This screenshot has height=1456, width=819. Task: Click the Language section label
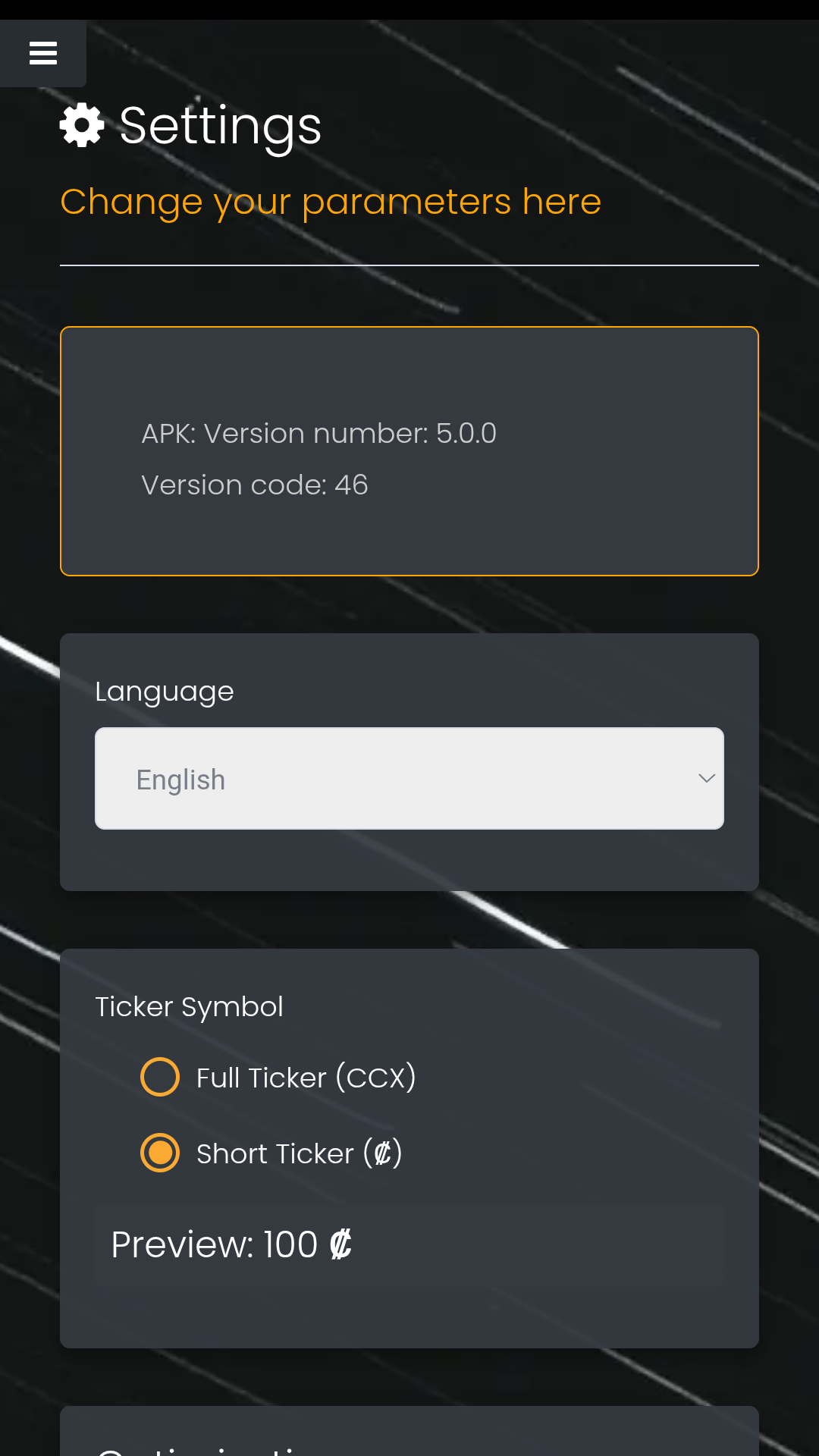coord(165,692)
